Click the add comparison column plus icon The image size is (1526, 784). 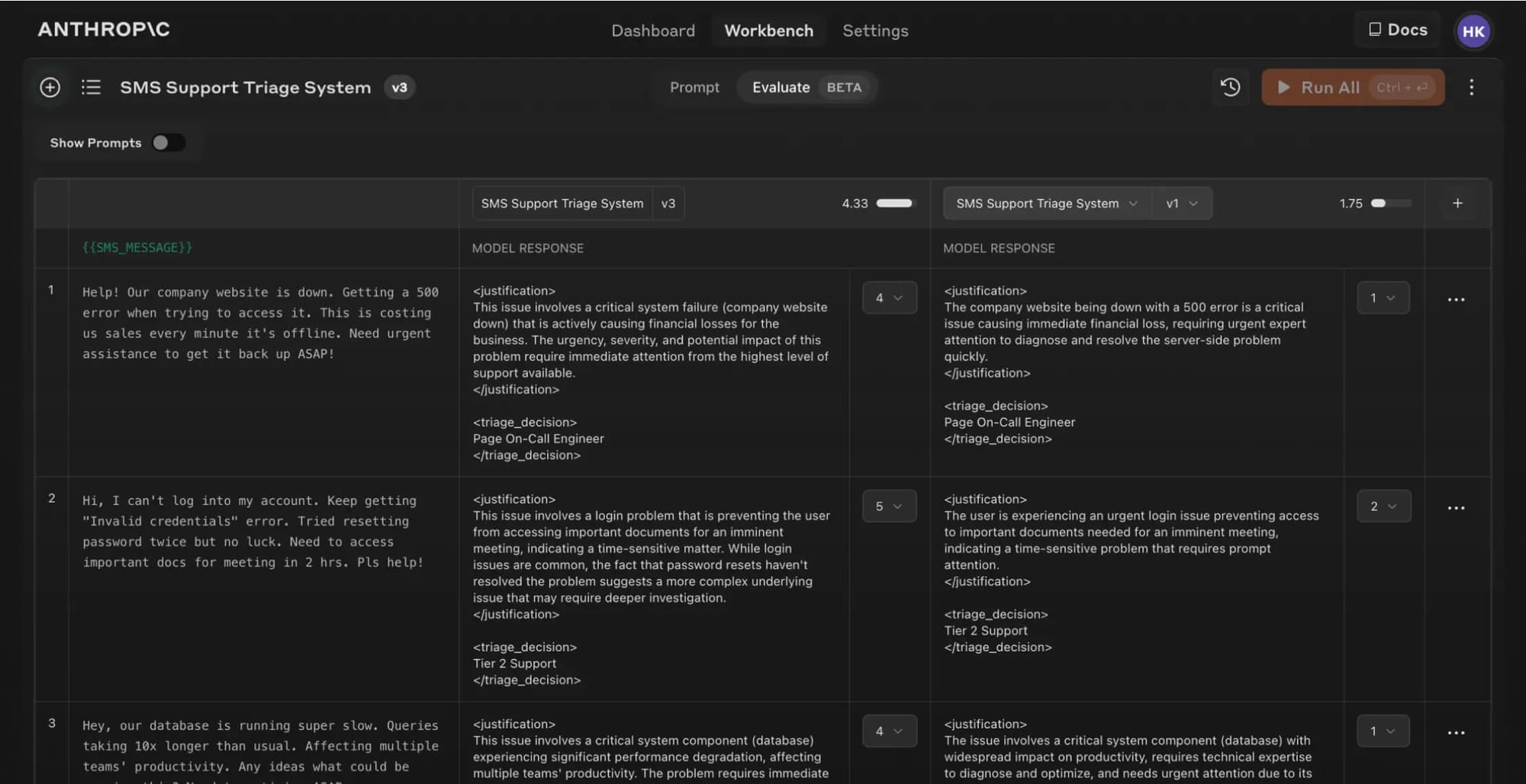tap(1457, 203)
